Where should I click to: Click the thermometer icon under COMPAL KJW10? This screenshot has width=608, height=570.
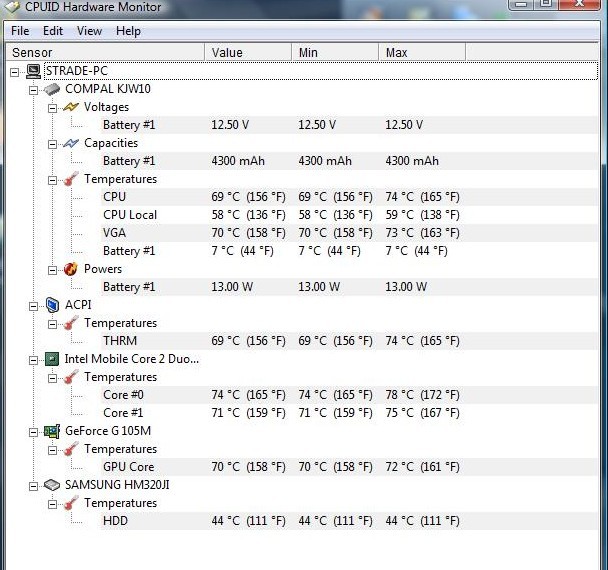71,179
